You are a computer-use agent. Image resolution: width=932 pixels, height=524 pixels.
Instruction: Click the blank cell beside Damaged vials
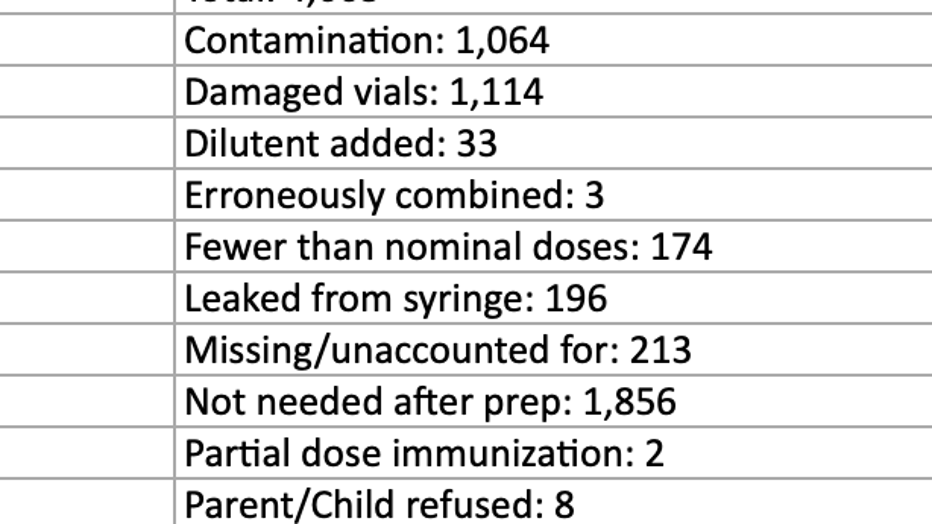87,91
